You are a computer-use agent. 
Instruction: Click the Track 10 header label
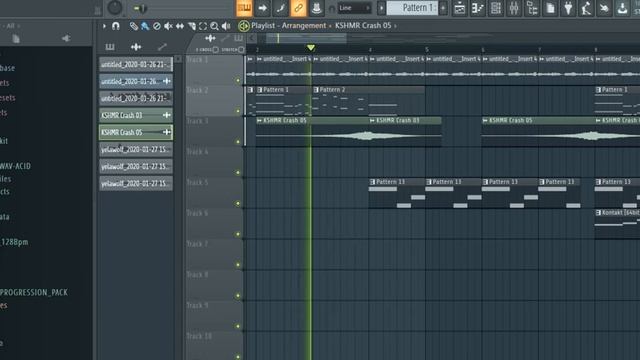[x=199, y=336]
